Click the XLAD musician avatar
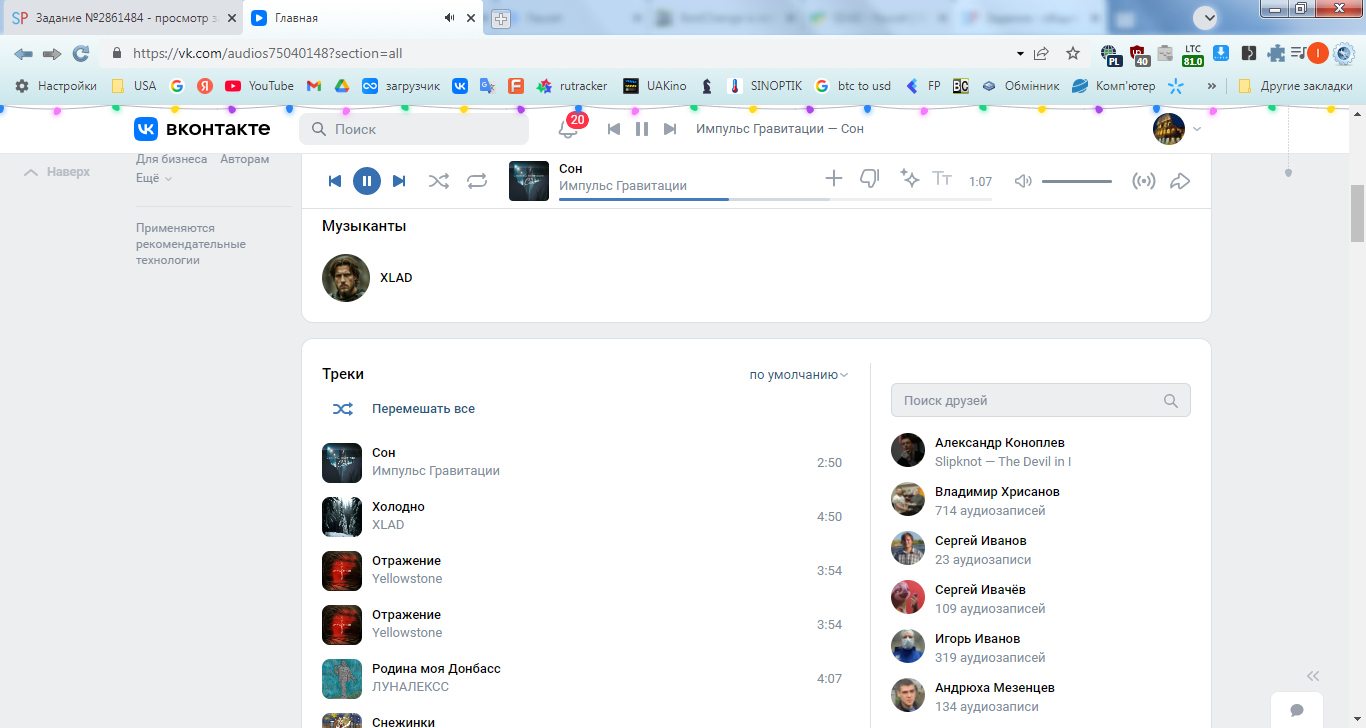 tap(346, 278)
